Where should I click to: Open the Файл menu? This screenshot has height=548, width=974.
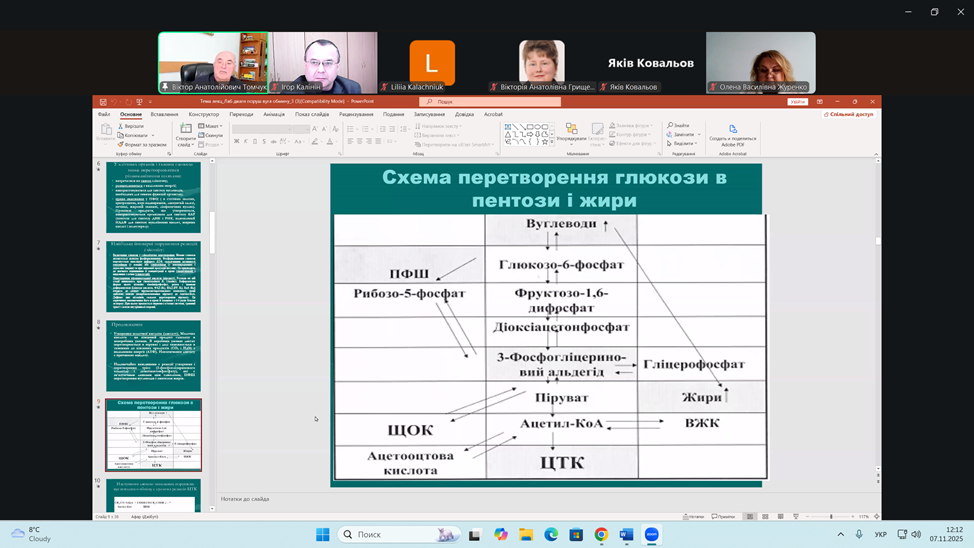[104, 114]
